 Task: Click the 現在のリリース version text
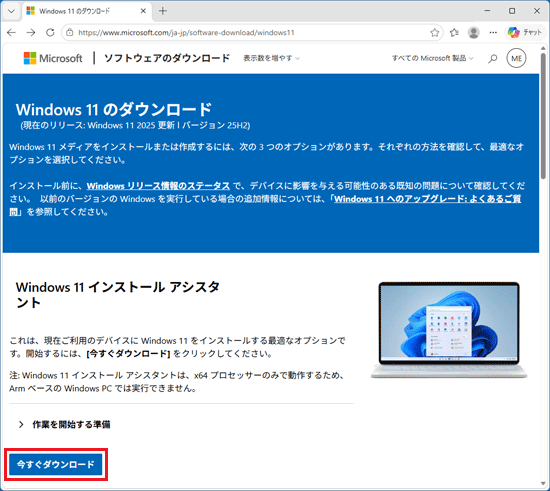point(135,126)
